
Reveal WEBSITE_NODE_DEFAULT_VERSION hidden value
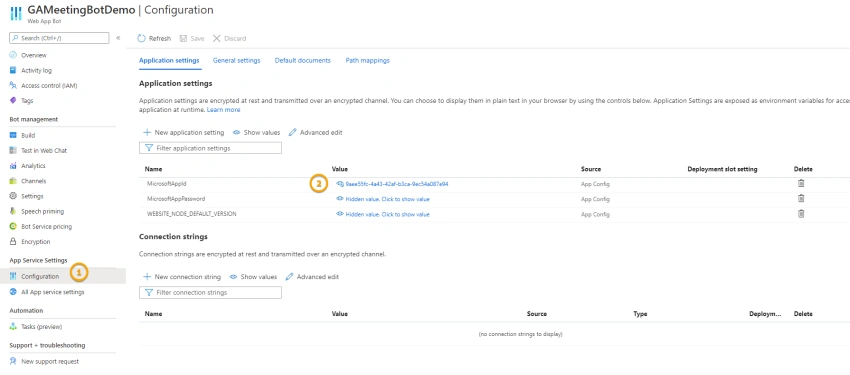point(383,214)
